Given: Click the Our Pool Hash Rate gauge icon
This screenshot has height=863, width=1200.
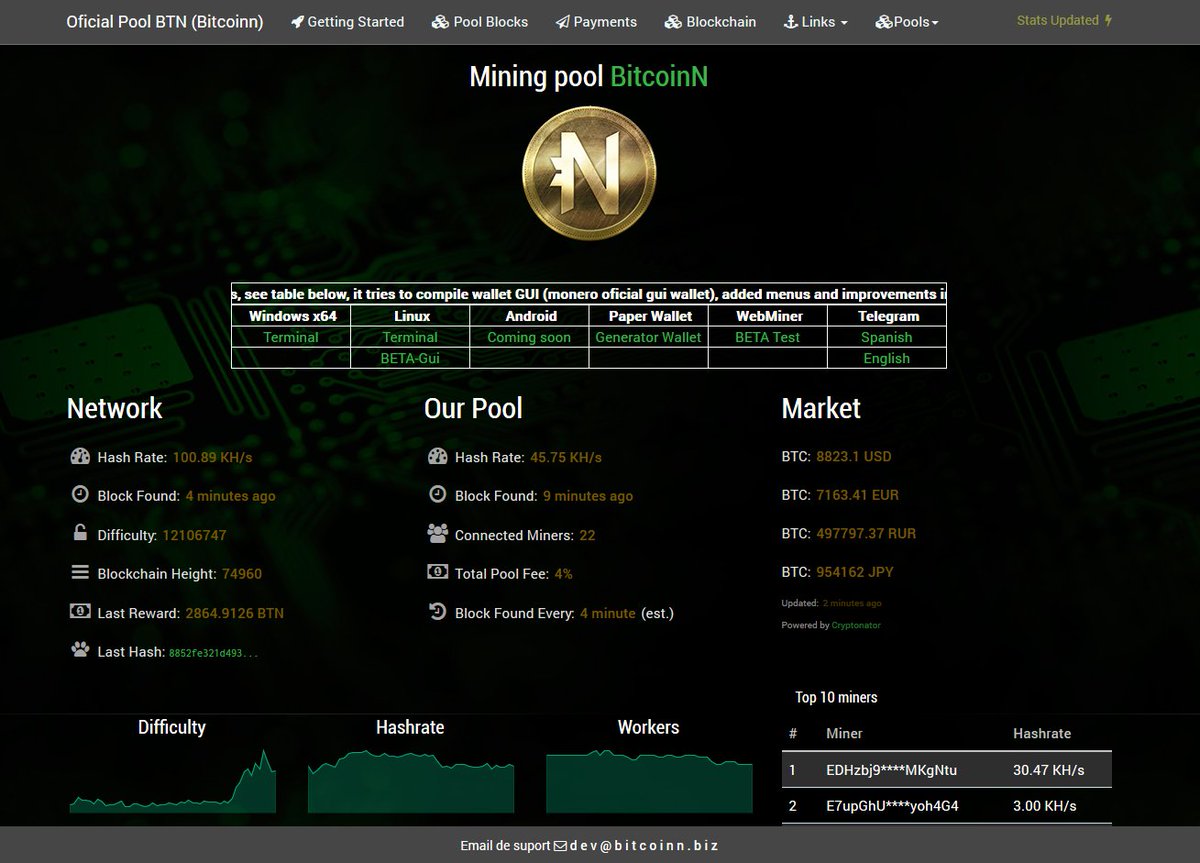Looking at the screenshot, I should (x=437, y=456).
